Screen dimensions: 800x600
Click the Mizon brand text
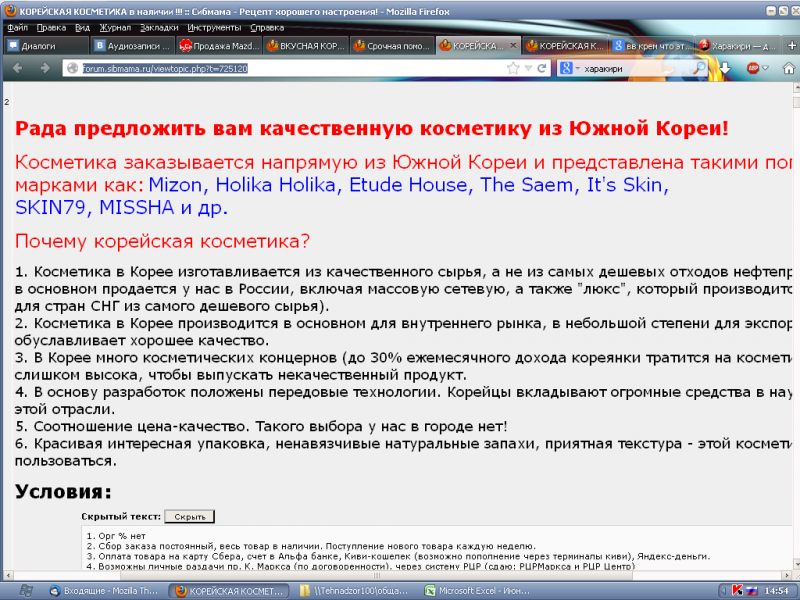[175, 185]
